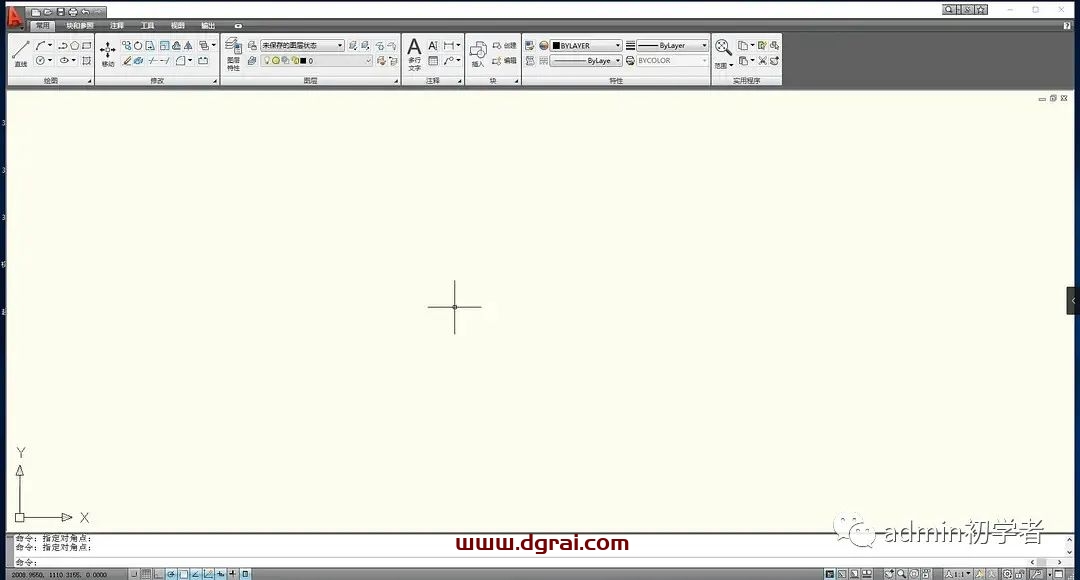Click the InfoCenter search binoculars icon
Image resolution: width=1080 pixels, height=580 pixels.
tap(949, 10)
